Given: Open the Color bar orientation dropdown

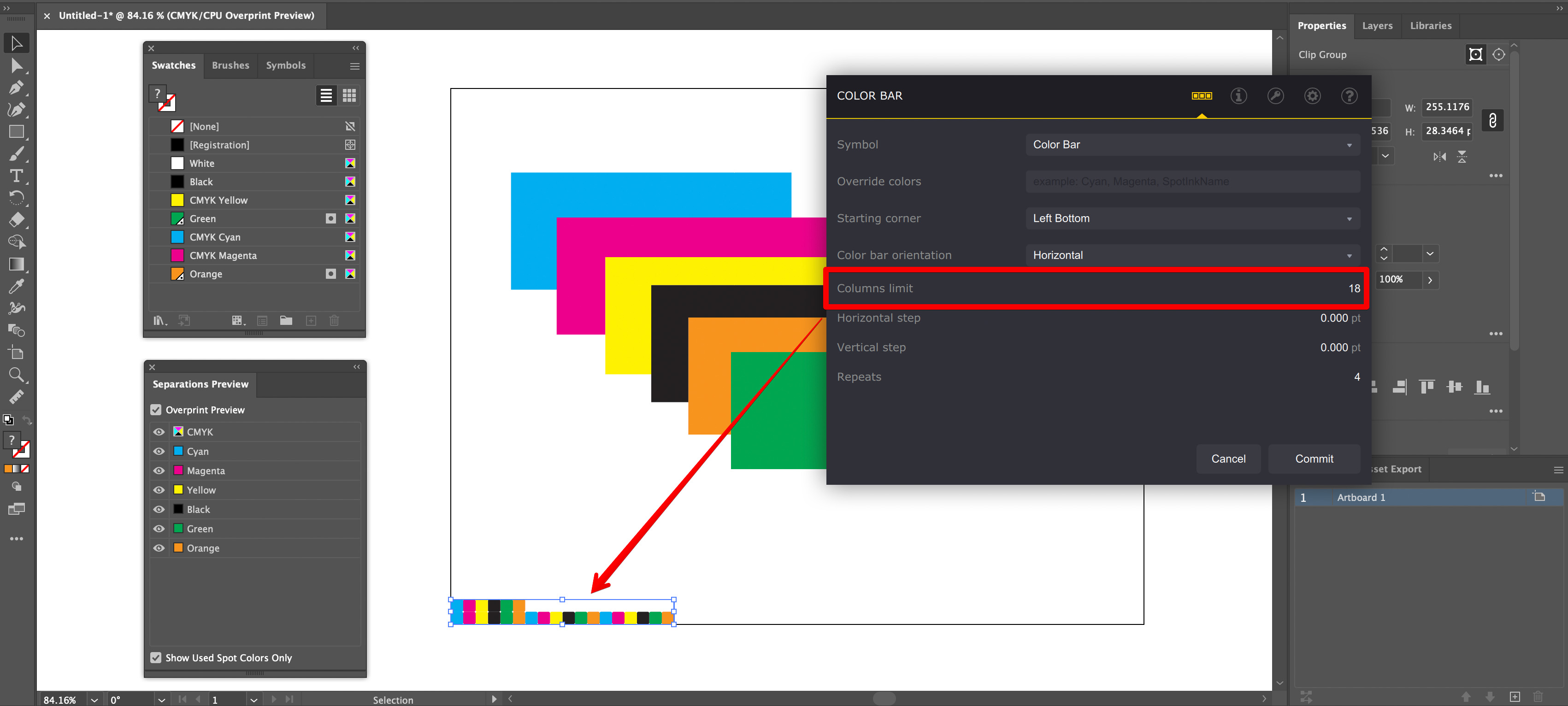Looking at the screenshot, I should 1192,254.
